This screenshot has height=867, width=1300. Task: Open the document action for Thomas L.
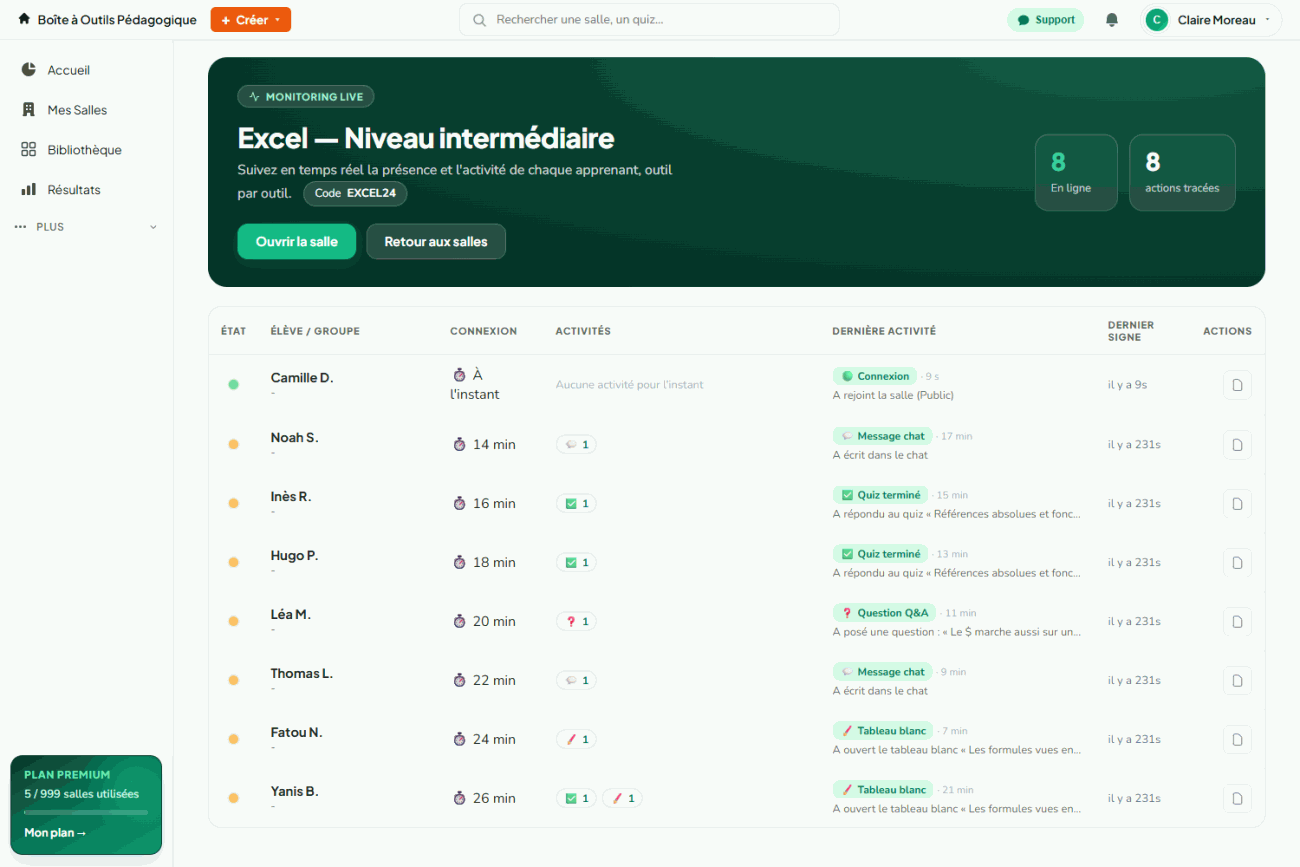tap(1237, 680)
